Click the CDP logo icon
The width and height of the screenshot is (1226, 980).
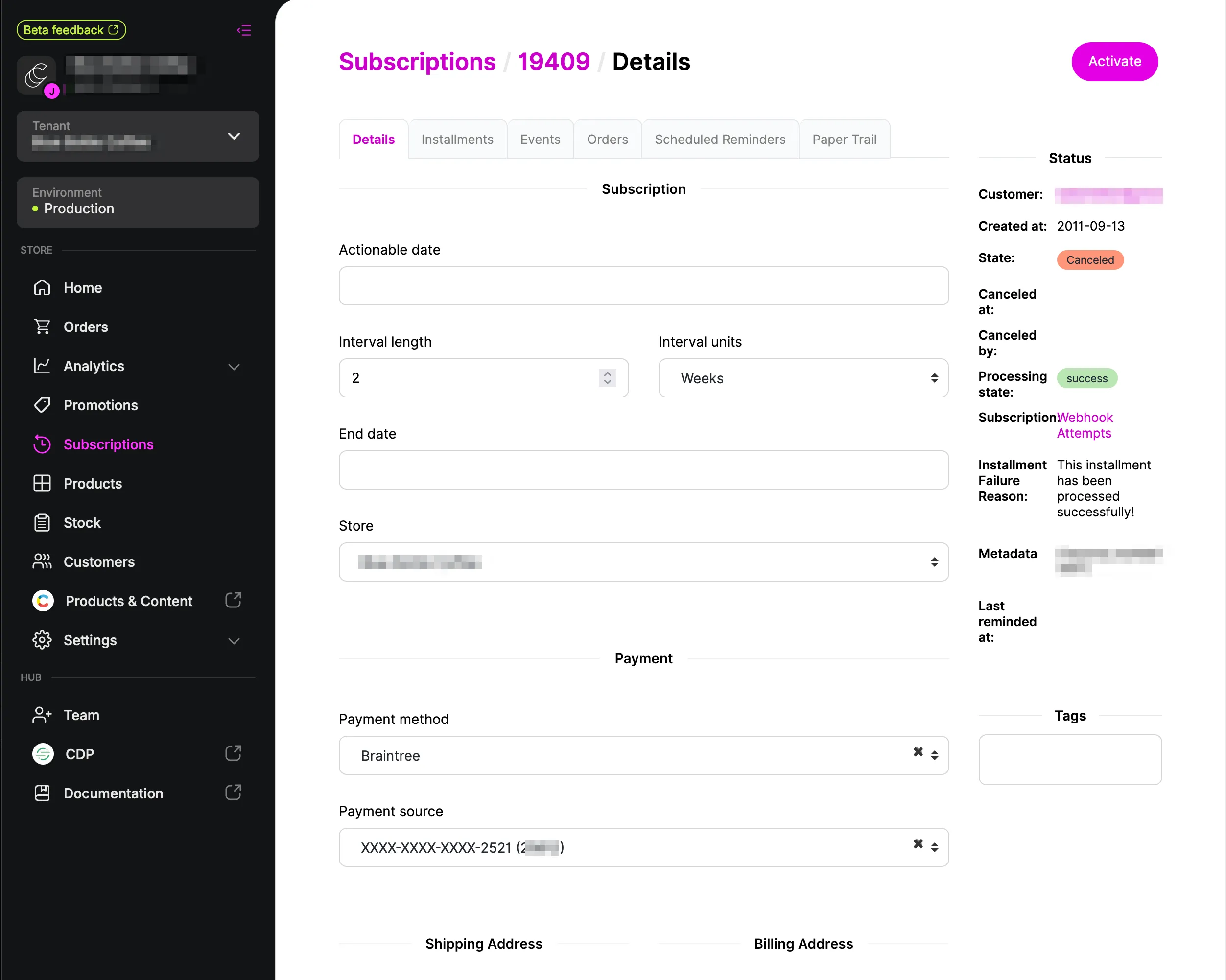43,754
